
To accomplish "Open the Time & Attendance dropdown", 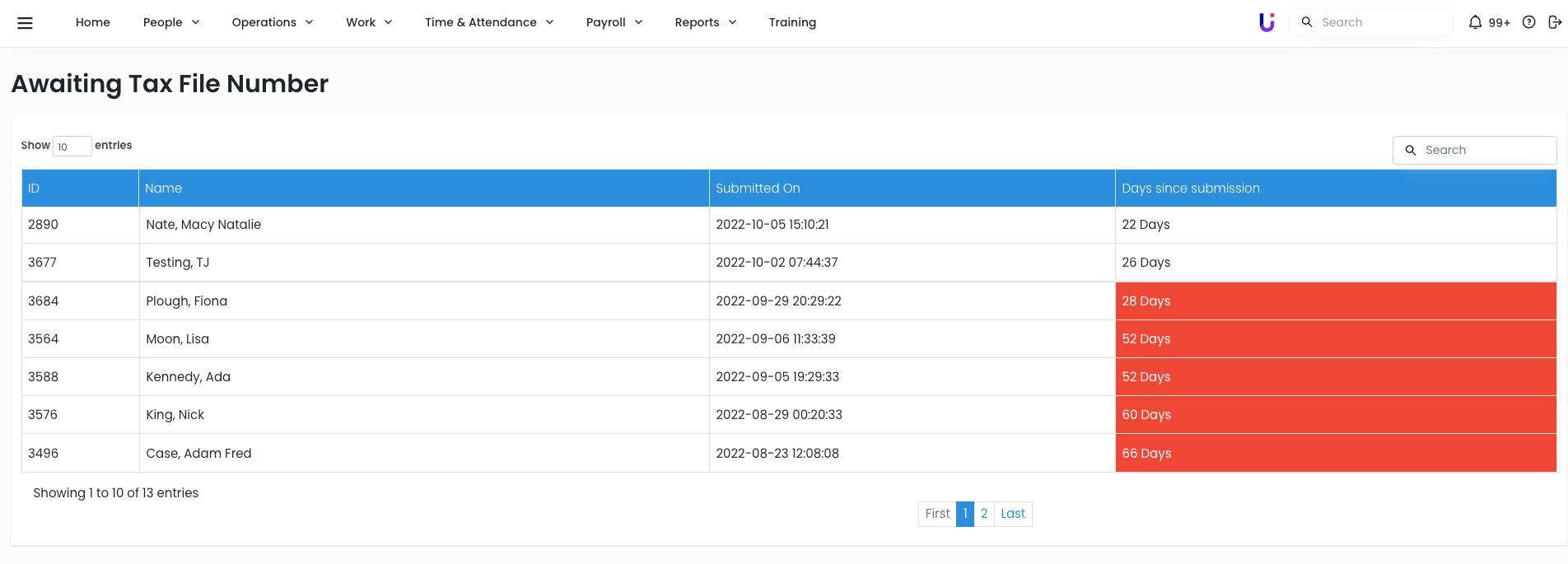I will pos(489,22).
